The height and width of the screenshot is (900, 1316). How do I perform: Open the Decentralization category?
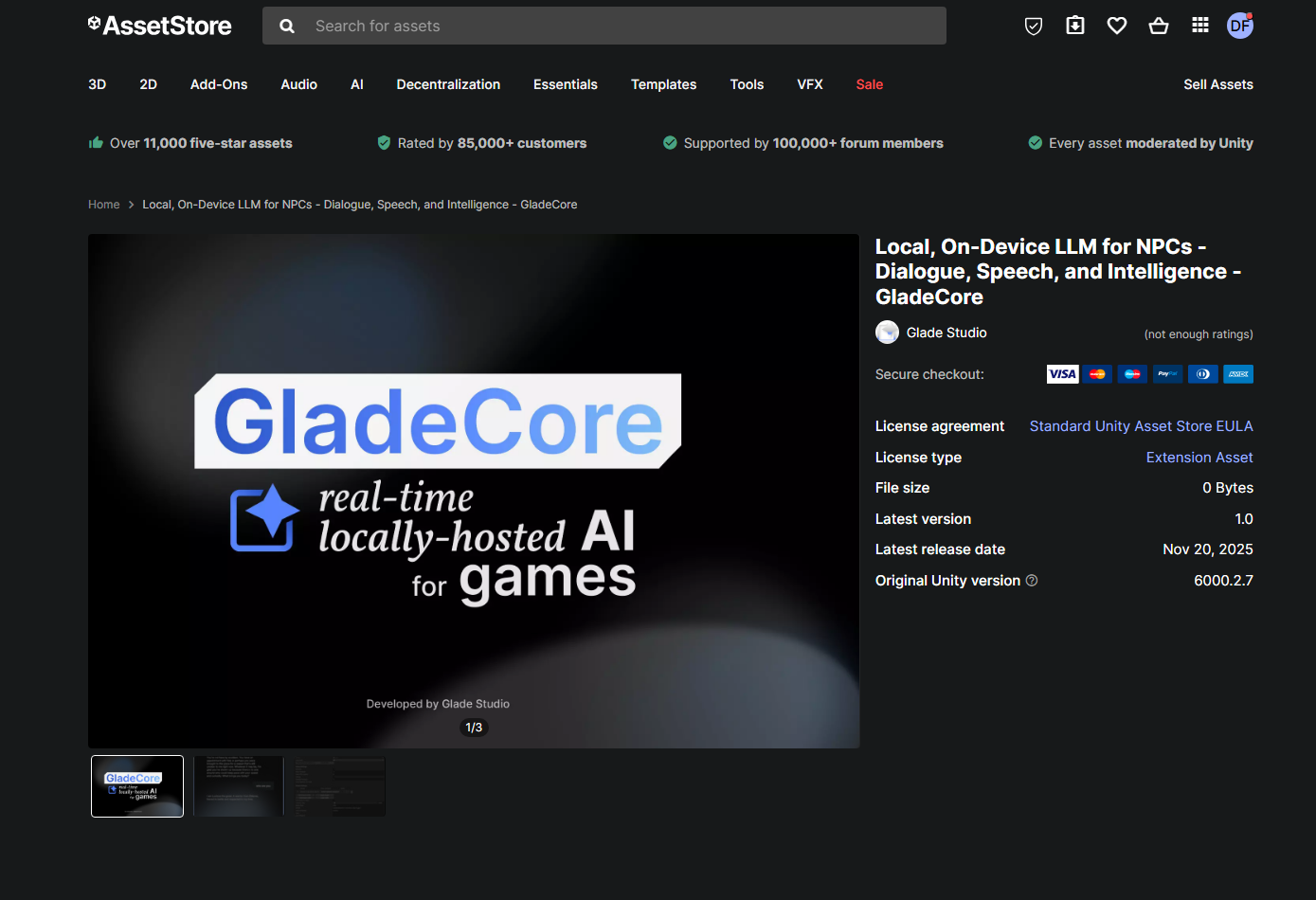point(448,84)
